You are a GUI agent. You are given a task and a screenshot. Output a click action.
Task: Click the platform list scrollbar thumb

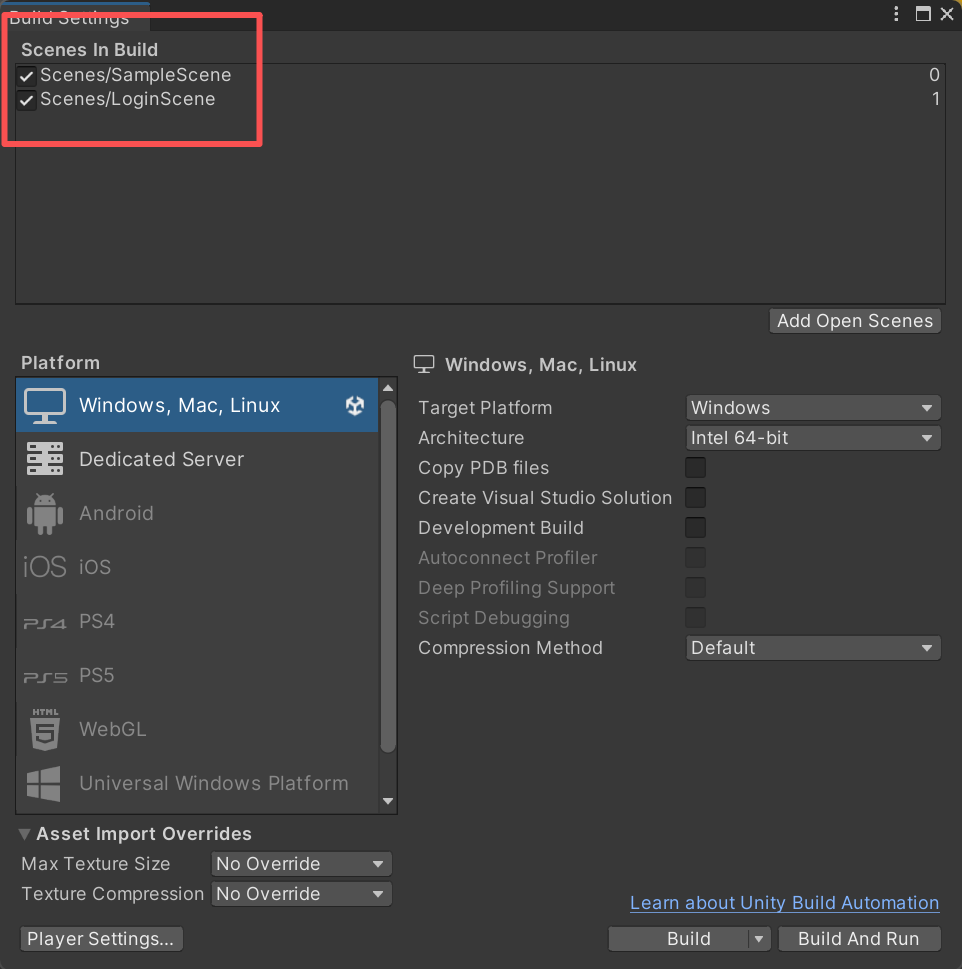tap(388, 577)
